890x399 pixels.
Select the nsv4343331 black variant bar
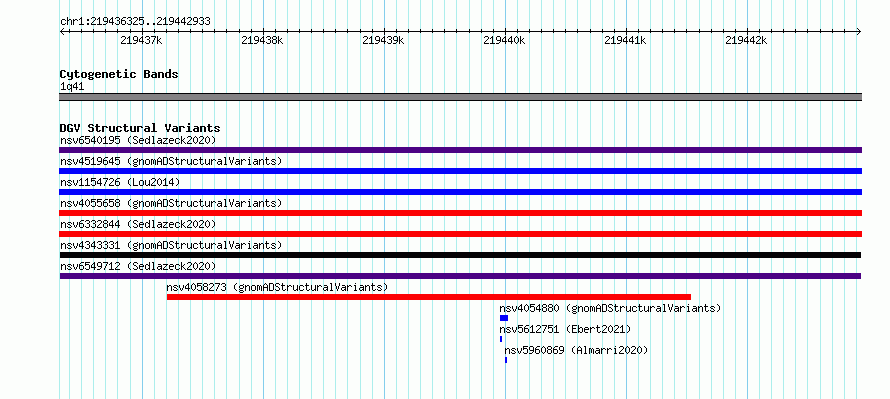460,255
